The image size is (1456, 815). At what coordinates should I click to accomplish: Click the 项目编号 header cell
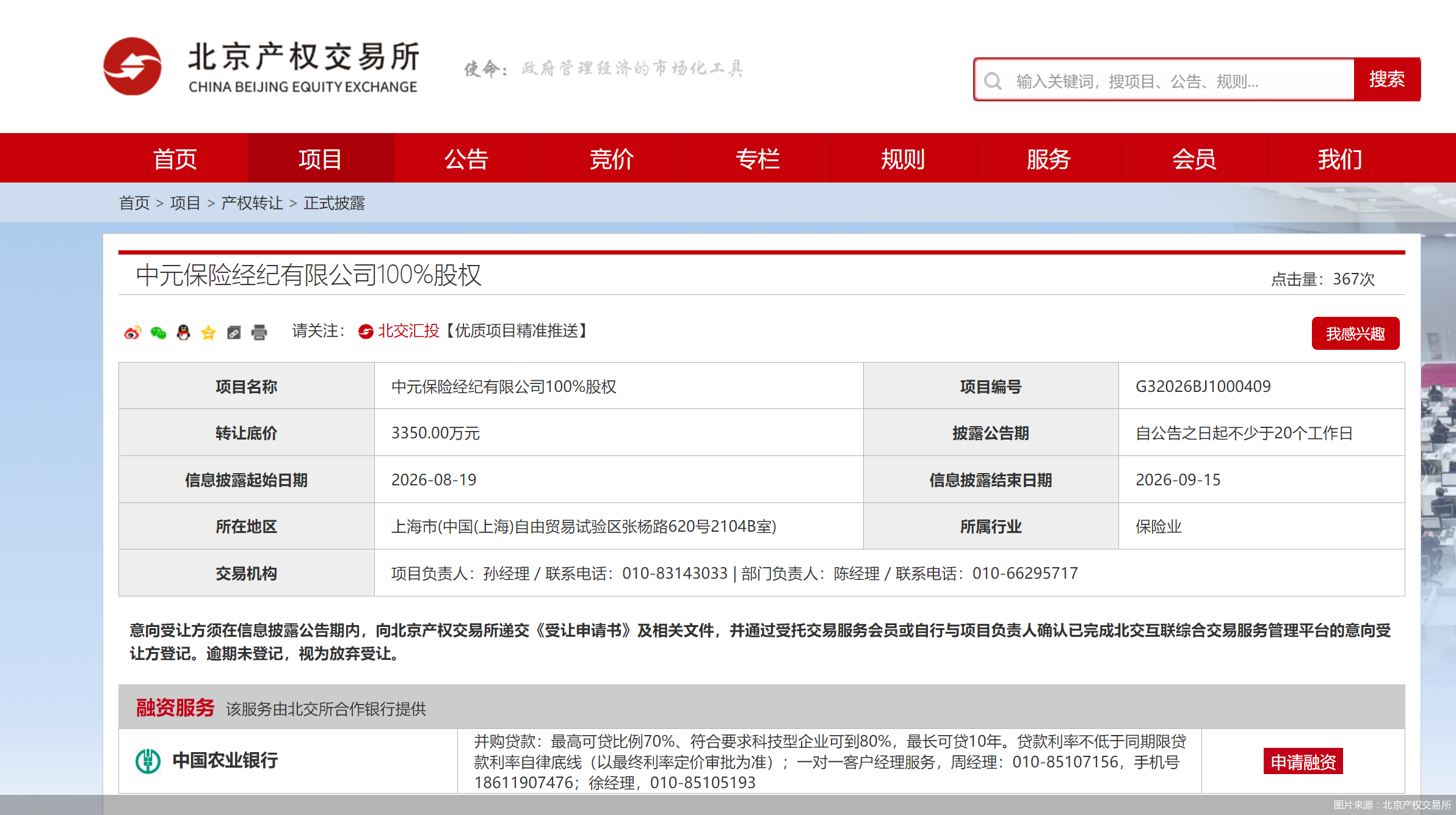(x=991, y=386)
